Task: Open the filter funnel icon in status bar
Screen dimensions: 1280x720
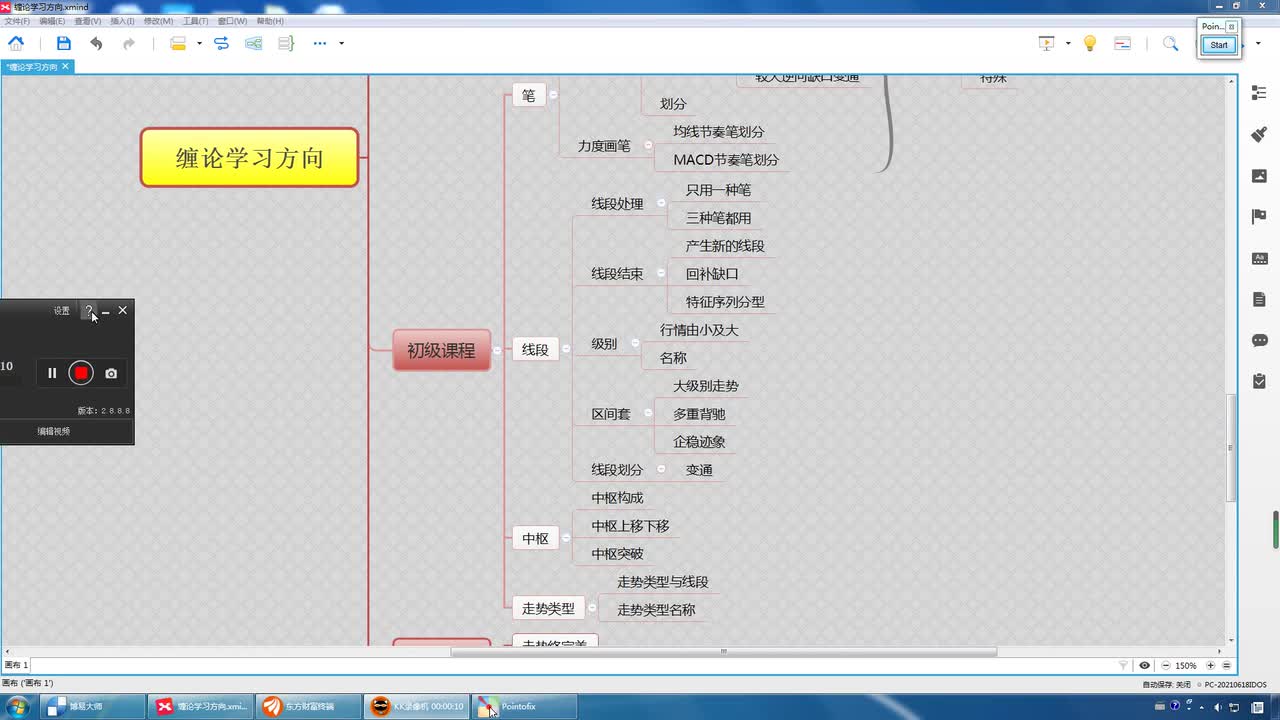Action: pos(1123,665)
